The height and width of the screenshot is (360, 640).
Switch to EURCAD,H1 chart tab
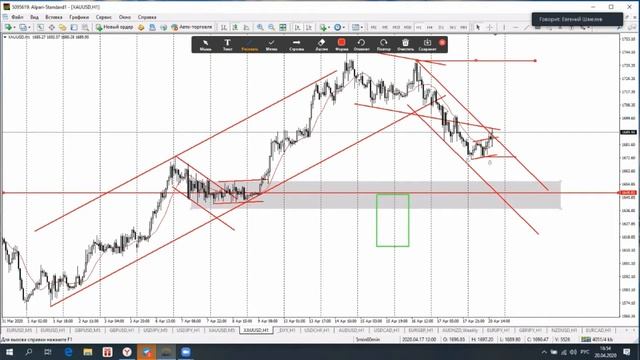[598, 330]
